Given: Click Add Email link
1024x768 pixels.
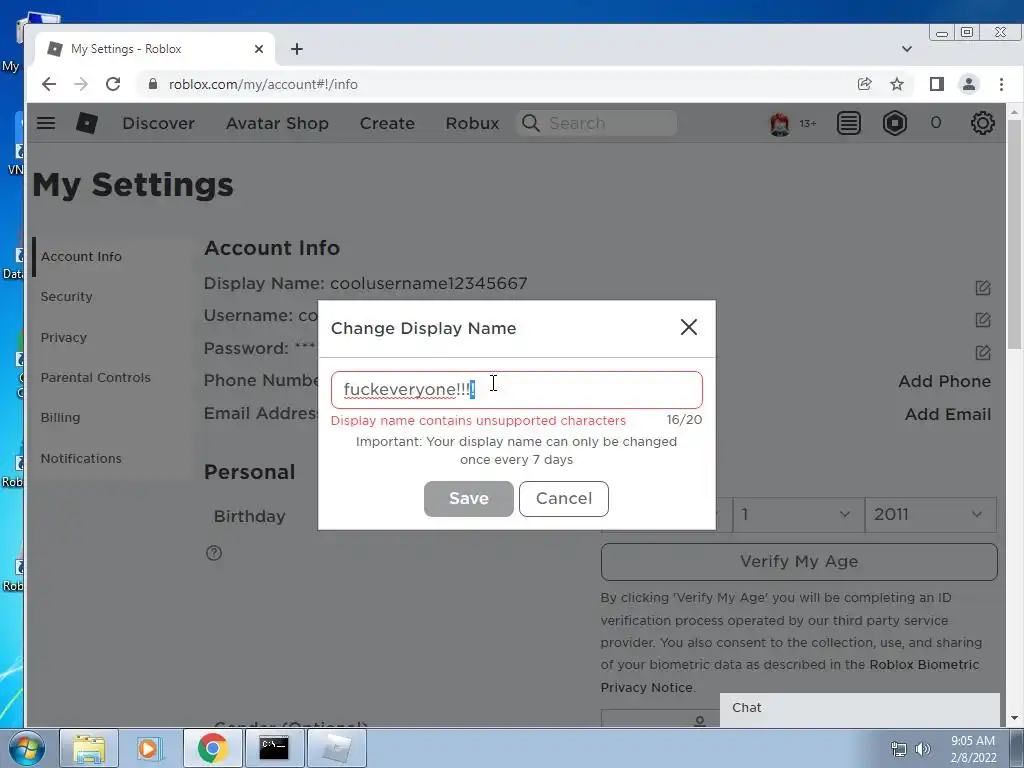Looking at the screenshot, I should click(x=948, y=414).
